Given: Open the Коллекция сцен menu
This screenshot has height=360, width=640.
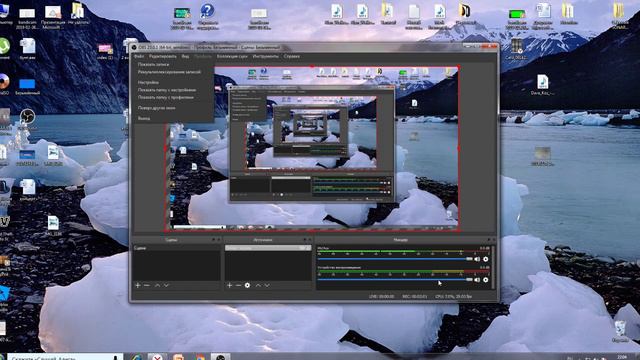Looking at the screenshot, I should [x=232, y=56].
